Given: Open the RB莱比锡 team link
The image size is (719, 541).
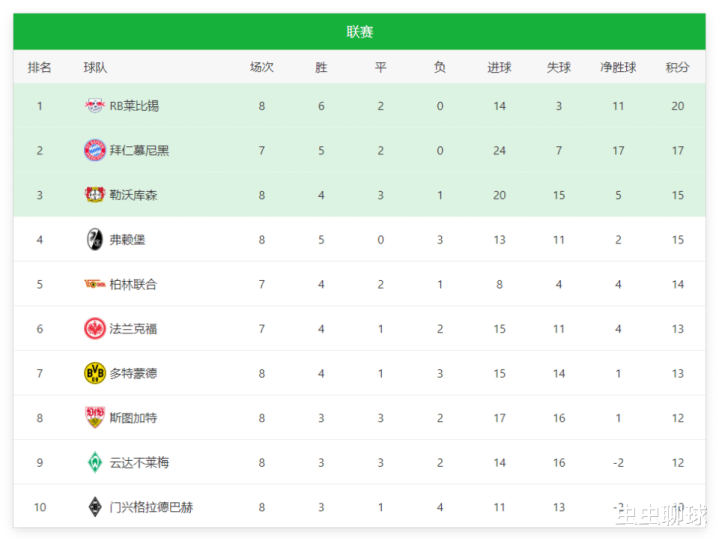Looking at the screenshot, I should tap(134, 106).
